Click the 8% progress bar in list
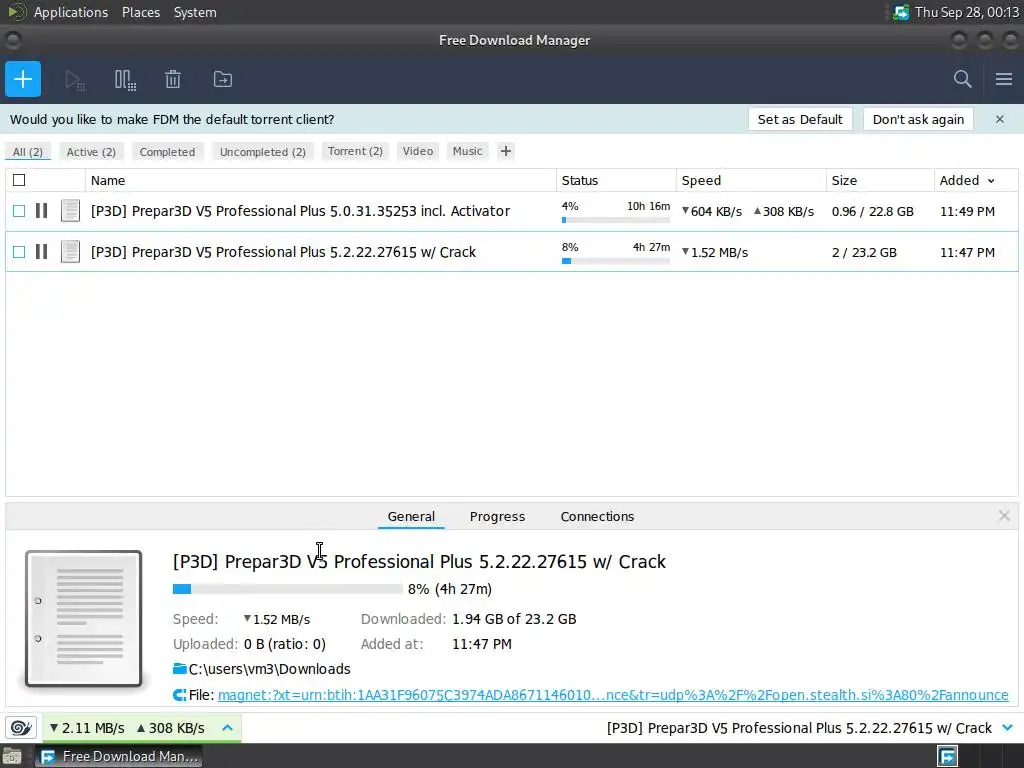This screenshot has height=768, width=1024. (x=616, y=261)
